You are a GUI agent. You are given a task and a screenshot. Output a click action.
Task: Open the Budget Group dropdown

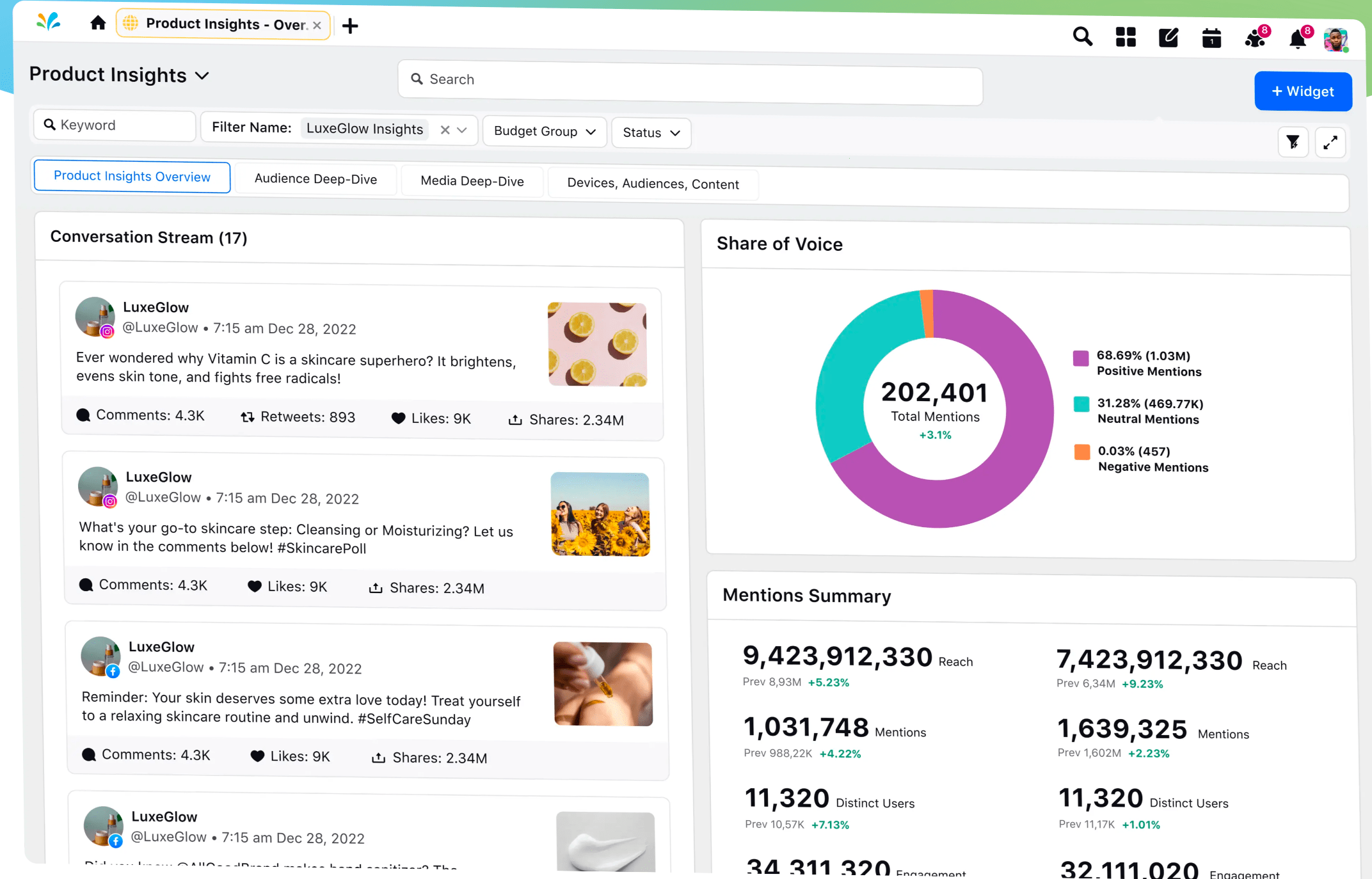544,132
